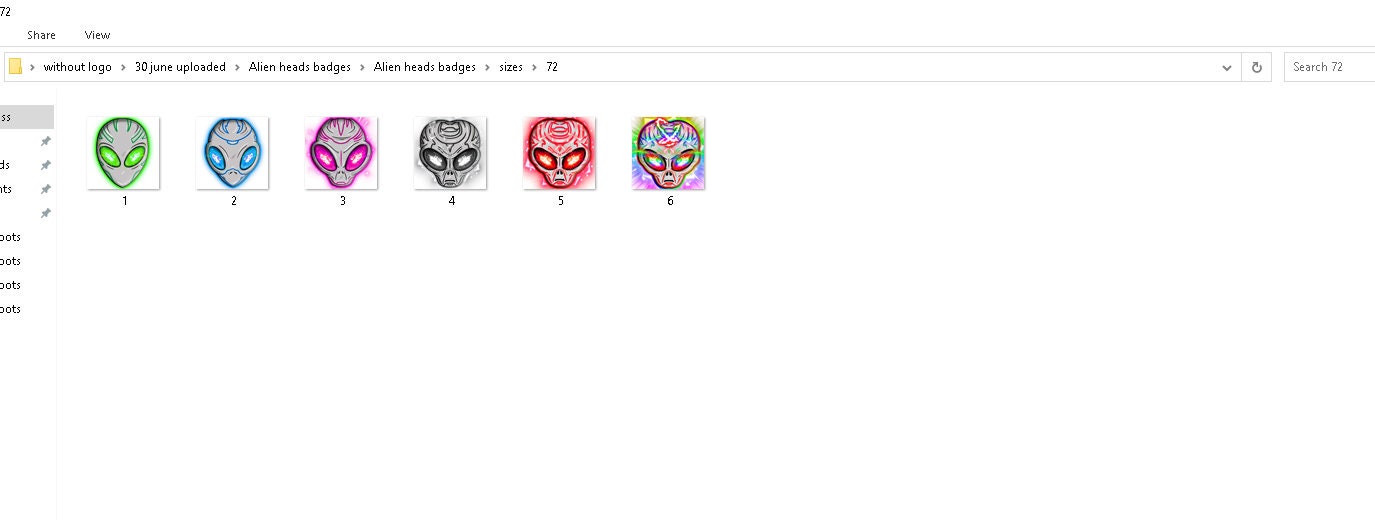1375x520 pixels.
Task: Expand chevron after '30 june uploaded' breadcrumb
Action: [238, 67]
